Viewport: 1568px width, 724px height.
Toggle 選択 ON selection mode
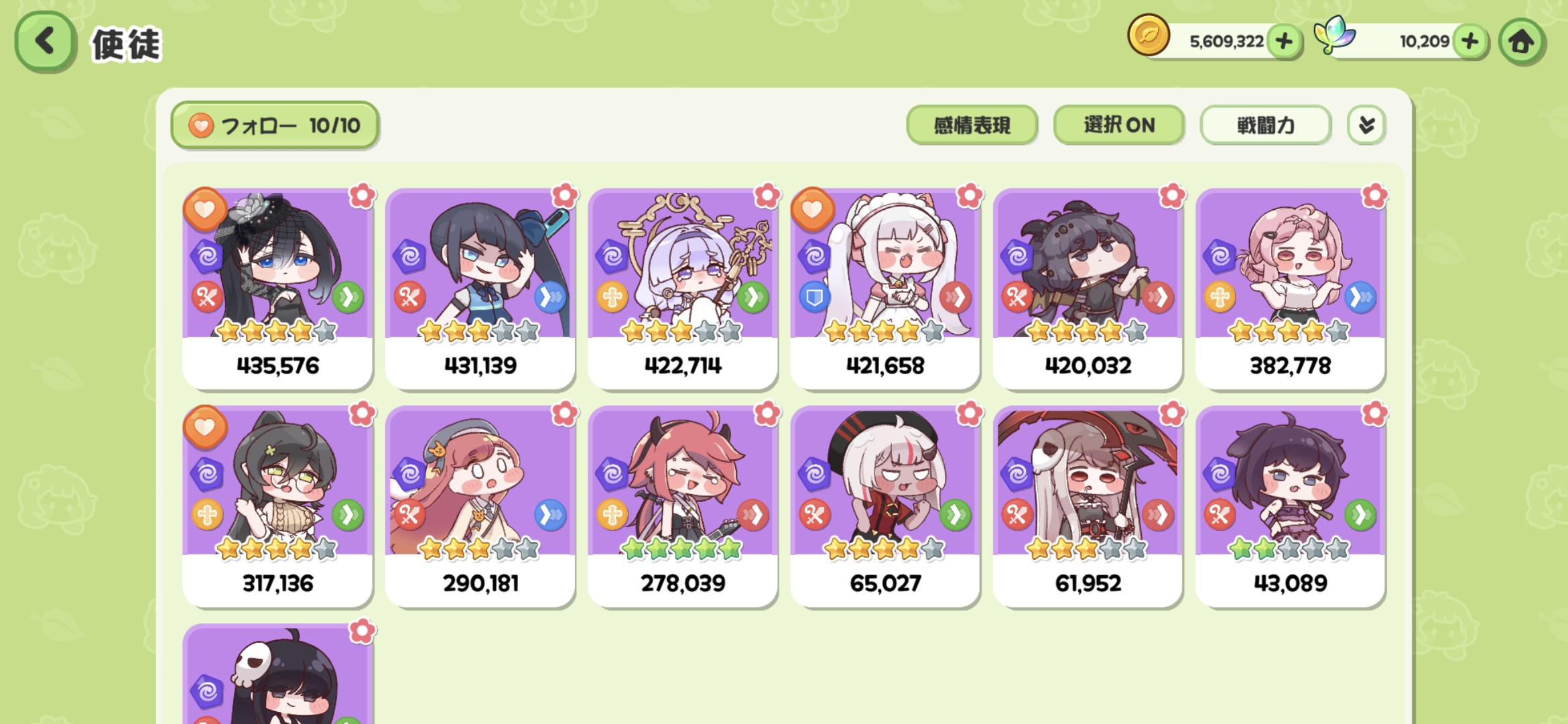[1118, 125]
